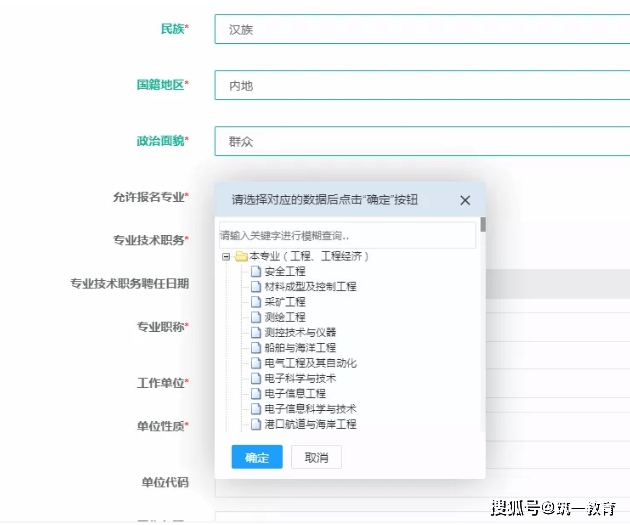Viewport: 630px width, 525px height.
Task: Select 材料成型及控制工程 entry
Action: (x=310, y=287)
